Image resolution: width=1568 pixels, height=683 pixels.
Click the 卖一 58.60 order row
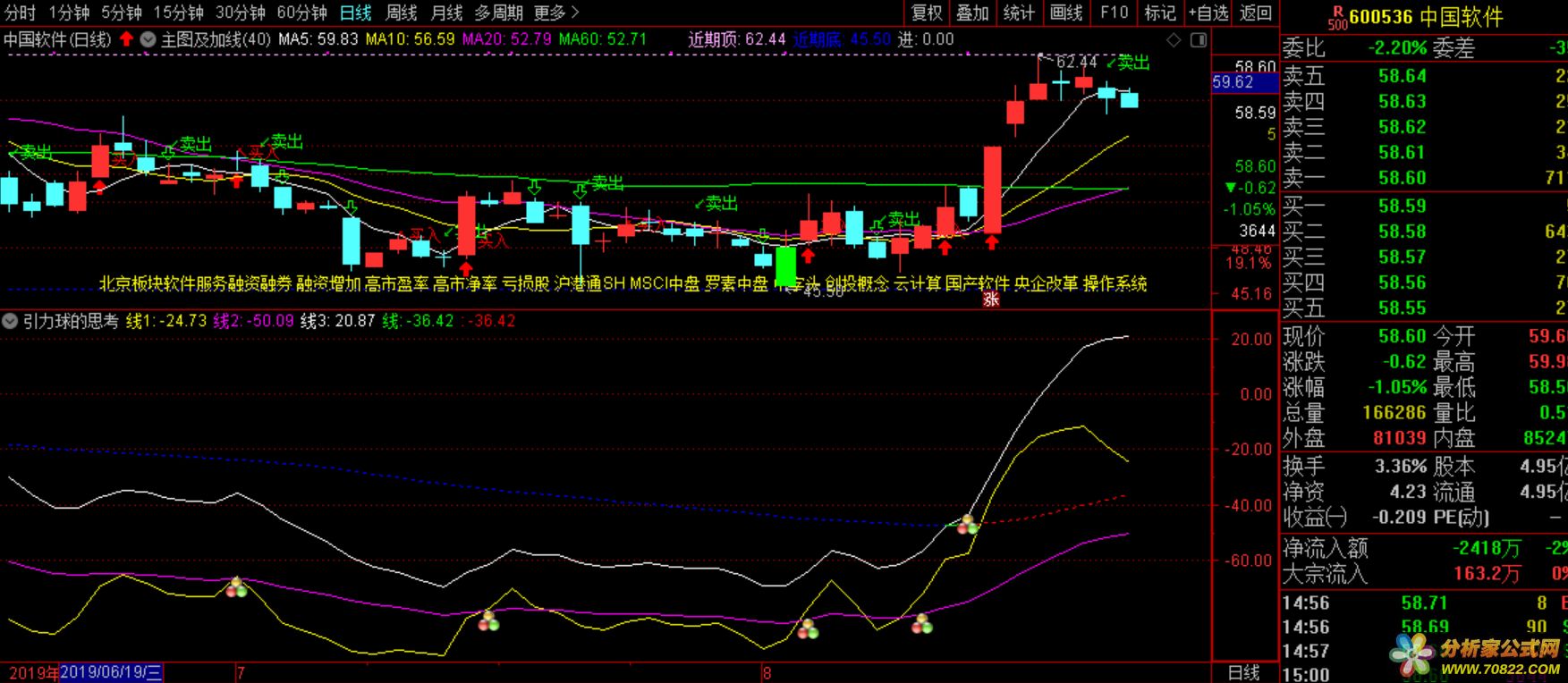tap(1424, 178)
